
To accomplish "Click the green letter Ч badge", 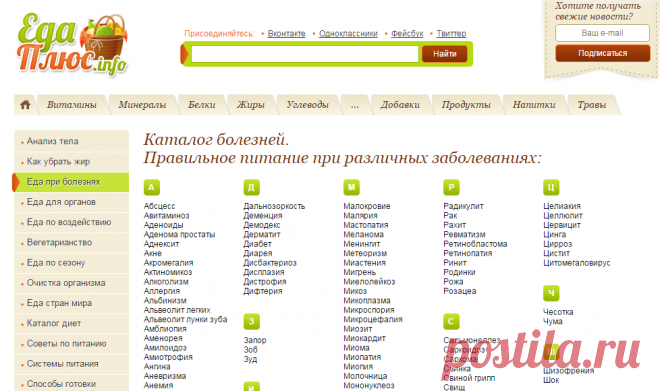I will (551, 293).
